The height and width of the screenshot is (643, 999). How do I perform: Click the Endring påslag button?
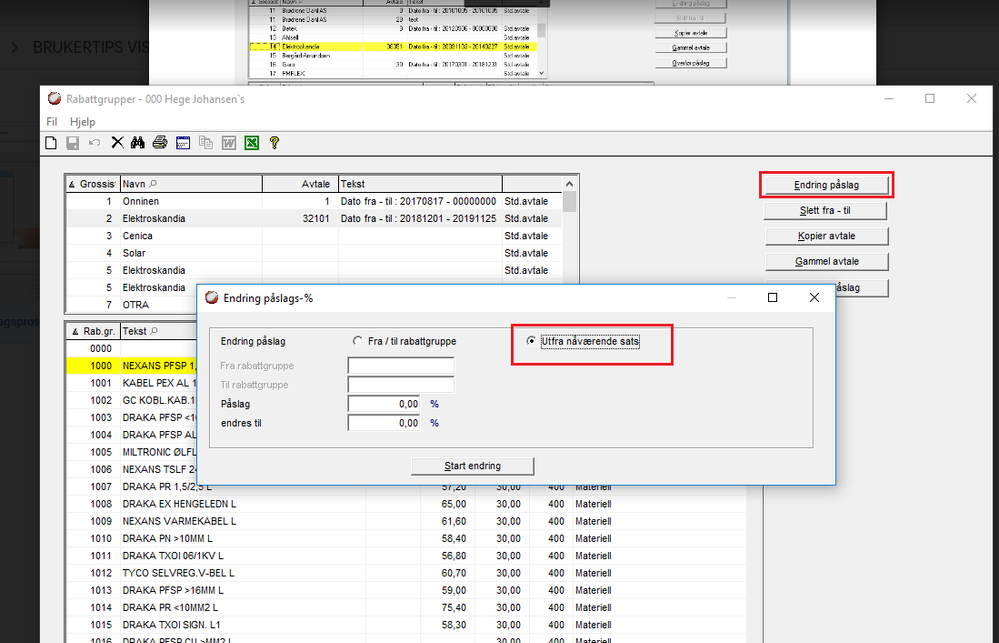pos(826,185)
